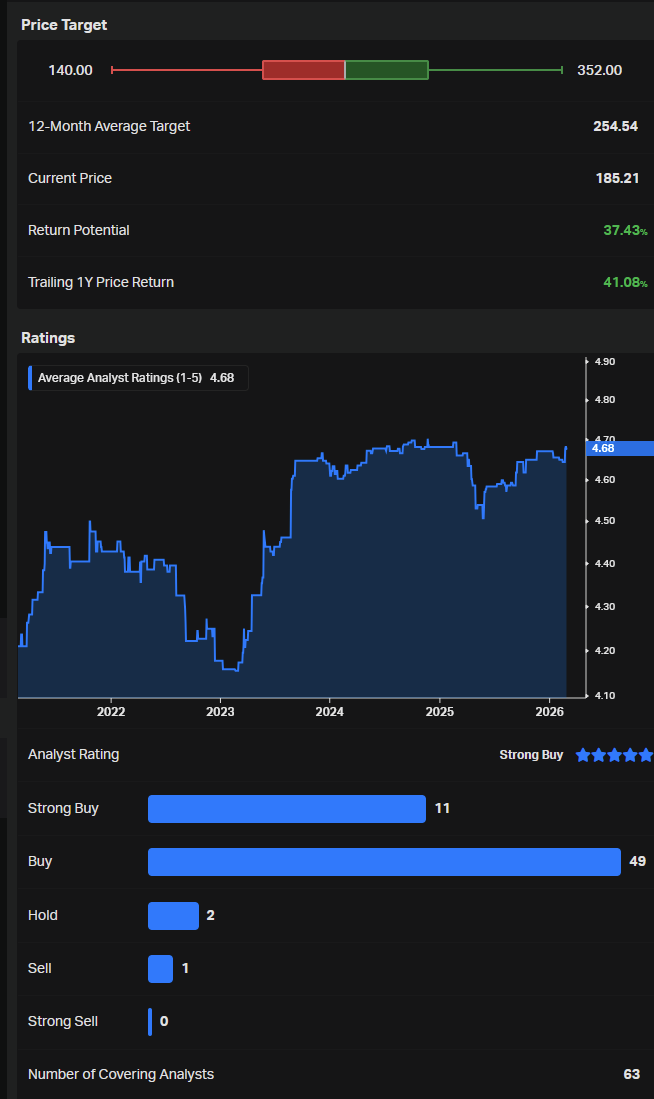Click the Return Potential 37.43% value
The image size is (654, 1099).
625,231
